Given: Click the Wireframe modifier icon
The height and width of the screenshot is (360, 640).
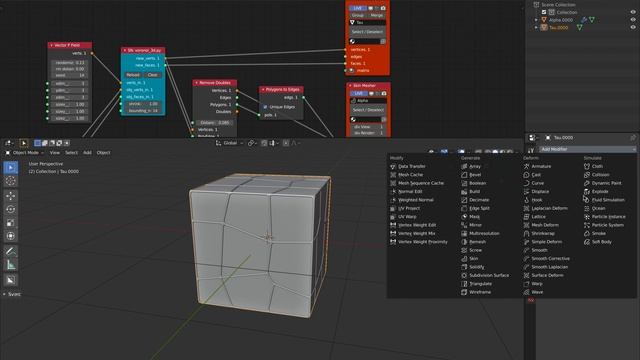Looking at the screenshot, I should (464, 292).
